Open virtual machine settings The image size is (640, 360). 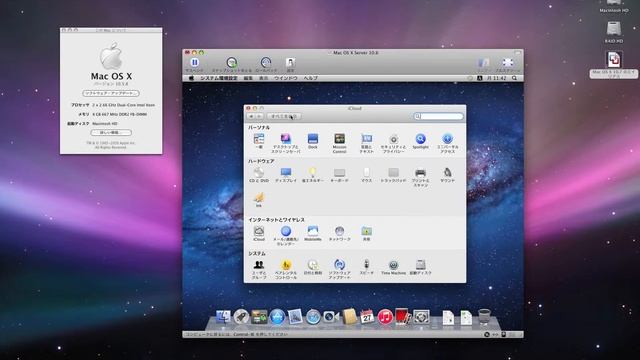pyautogui.click(x=290, y=64)
